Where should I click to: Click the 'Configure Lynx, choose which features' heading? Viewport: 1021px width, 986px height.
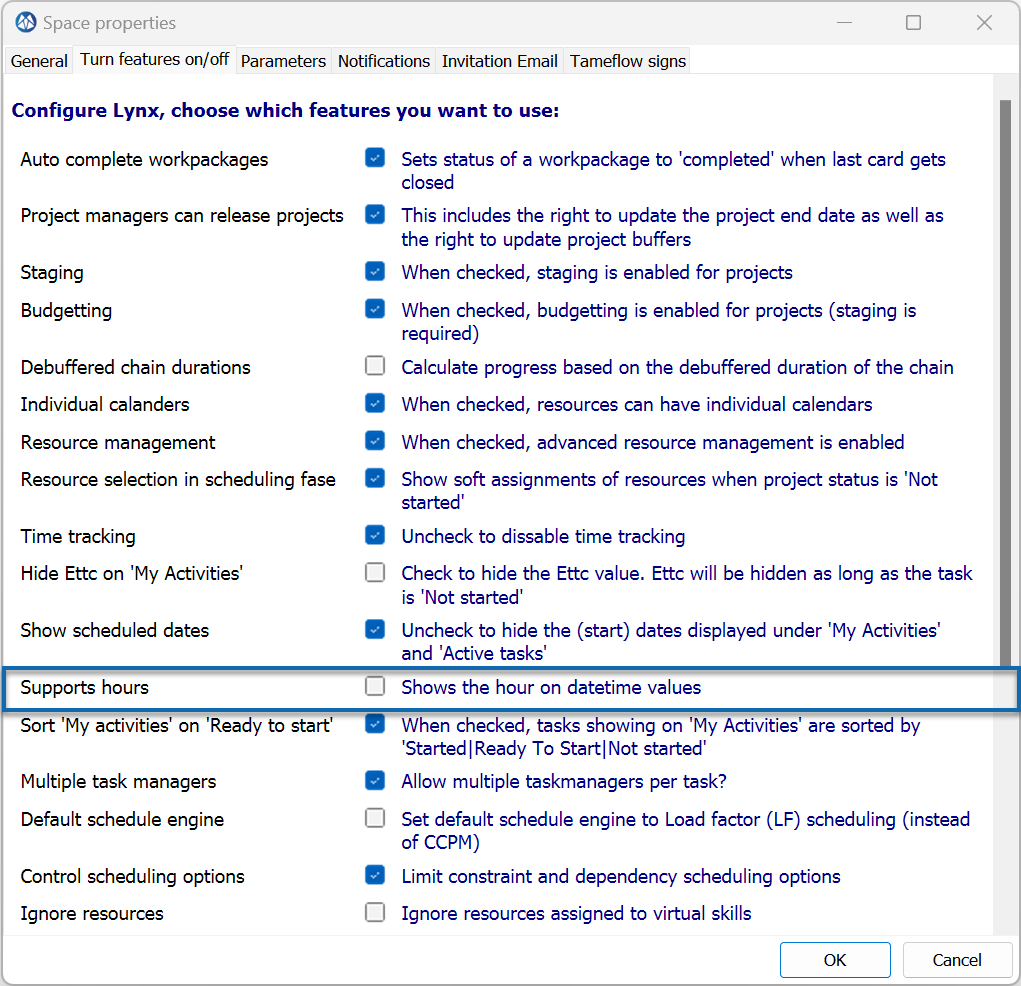(285, 110)
